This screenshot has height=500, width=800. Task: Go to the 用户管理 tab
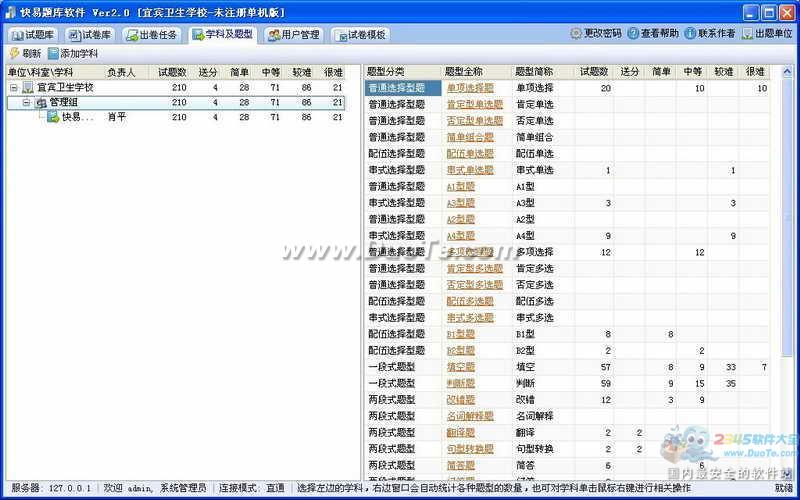point(293,35)
